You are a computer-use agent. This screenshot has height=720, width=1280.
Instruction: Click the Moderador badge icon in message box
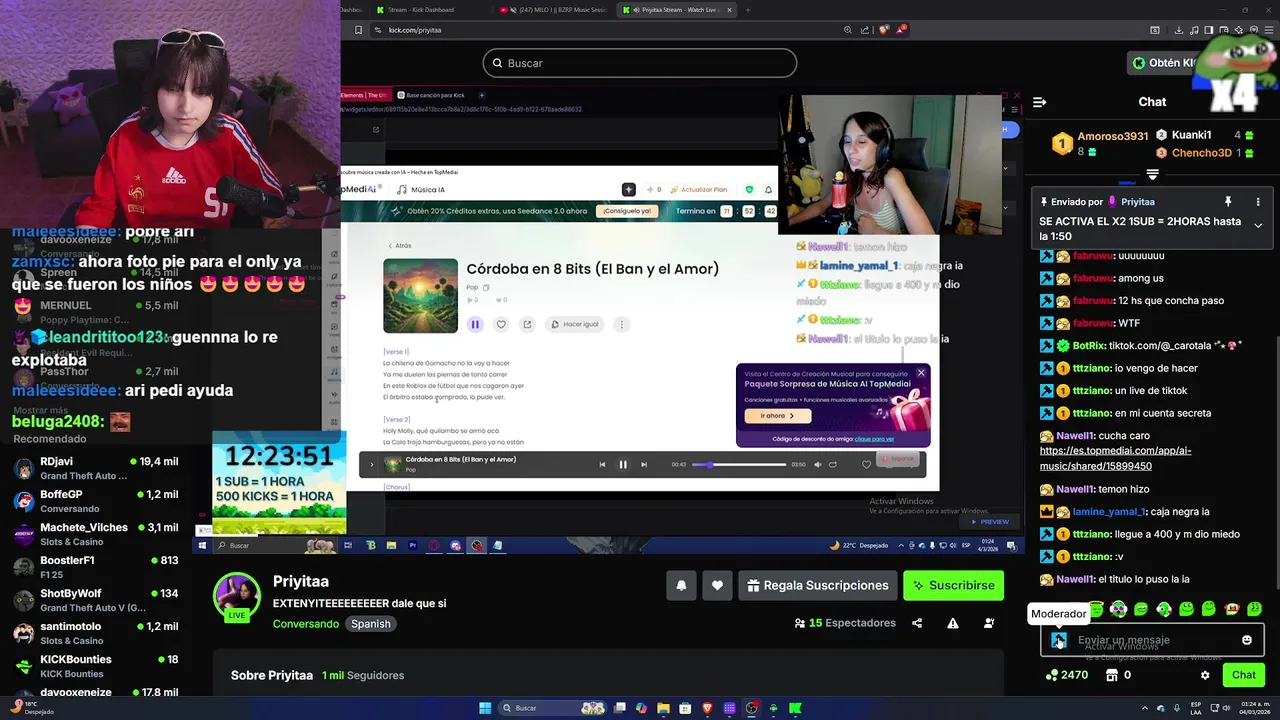click(1059, 640)
